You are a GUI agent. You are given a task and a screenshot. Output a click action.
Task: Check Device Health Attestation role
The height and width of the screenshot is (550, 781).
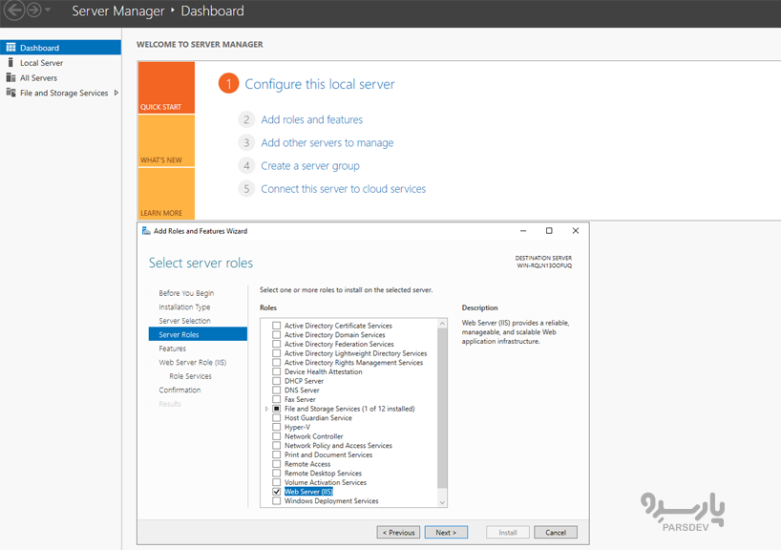[x=276, y=372]
